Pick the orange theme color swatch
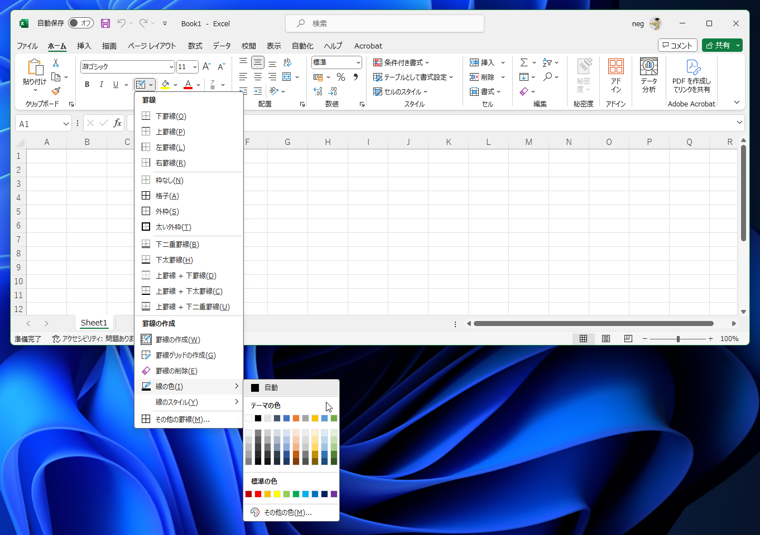760x535 pixels. pyautogui.click(x=296, y=418)
